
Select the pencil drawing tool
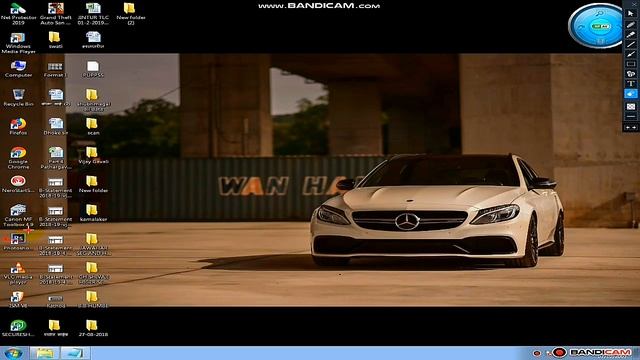coord(631,25)
